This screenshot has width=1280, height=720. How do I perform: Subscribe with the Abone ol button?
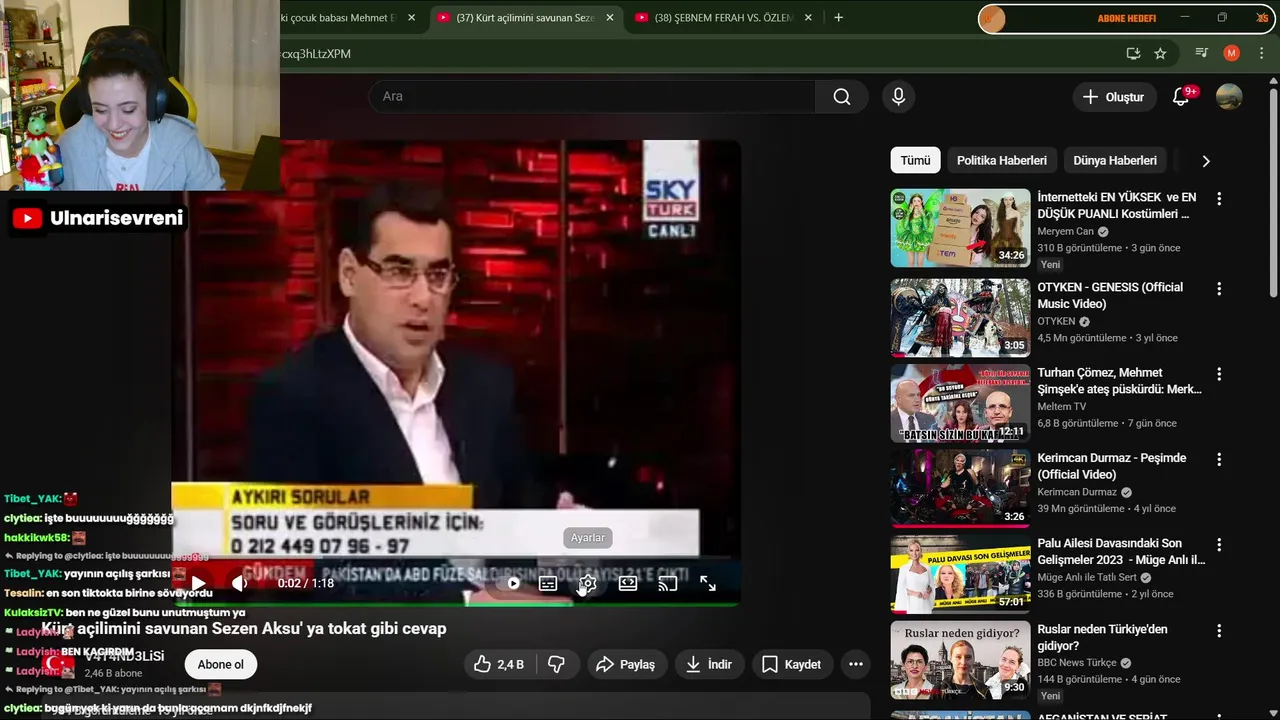(221, 664)
